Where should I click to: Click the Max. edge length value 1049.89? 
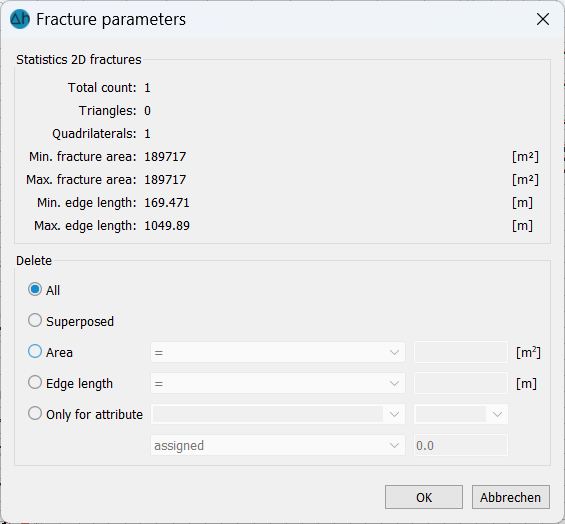[x=167, y=226]
